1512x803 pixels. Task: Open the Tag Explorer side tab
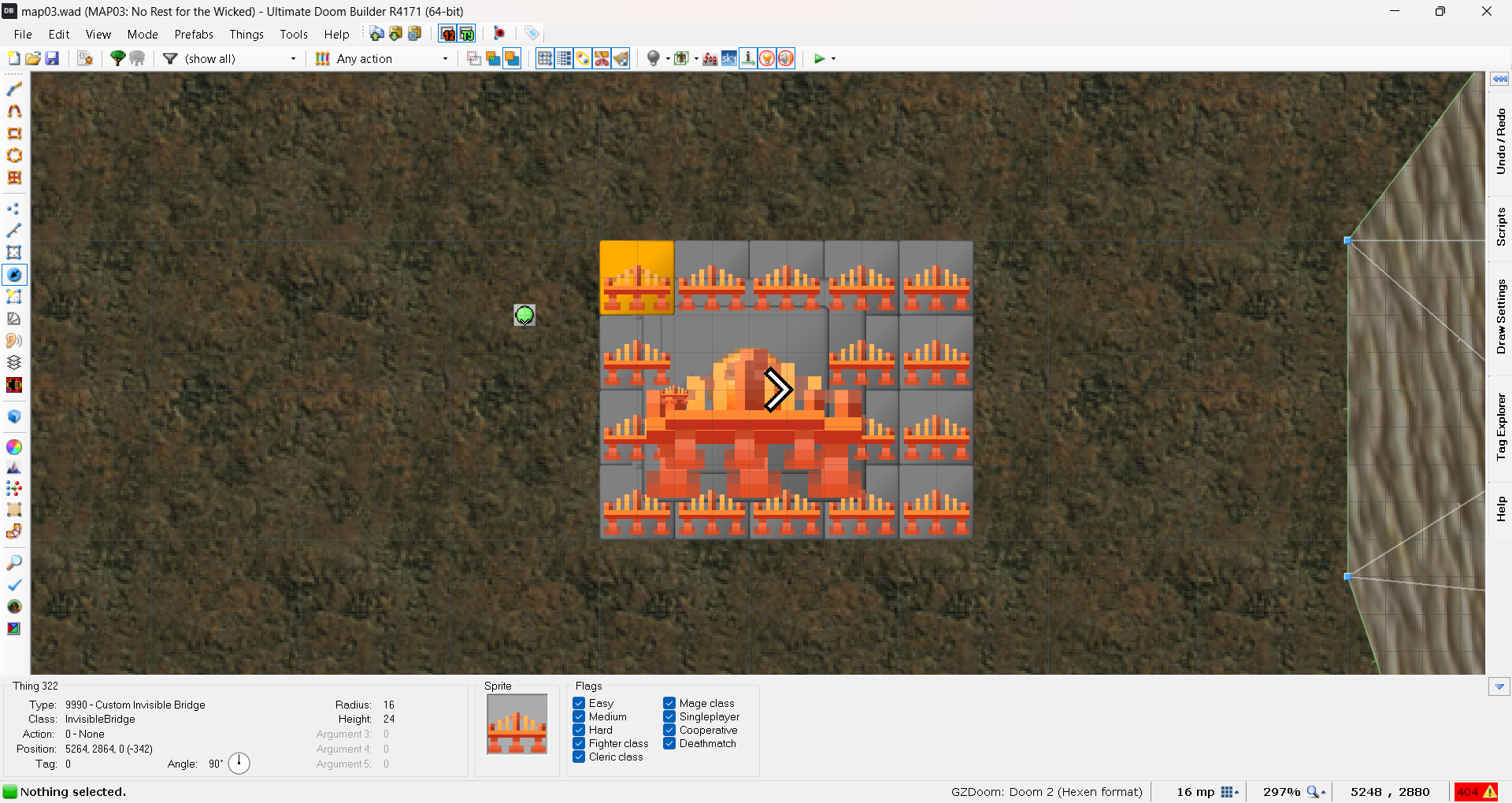tap(1500, 427)
